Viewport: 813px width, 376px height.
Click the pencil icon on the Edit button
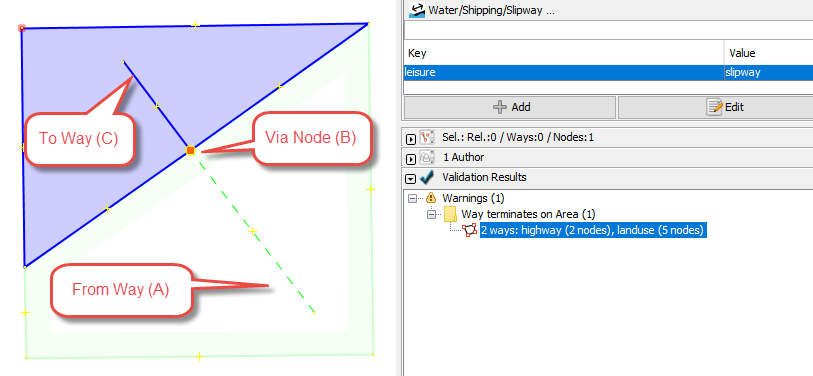coord(714,107)
